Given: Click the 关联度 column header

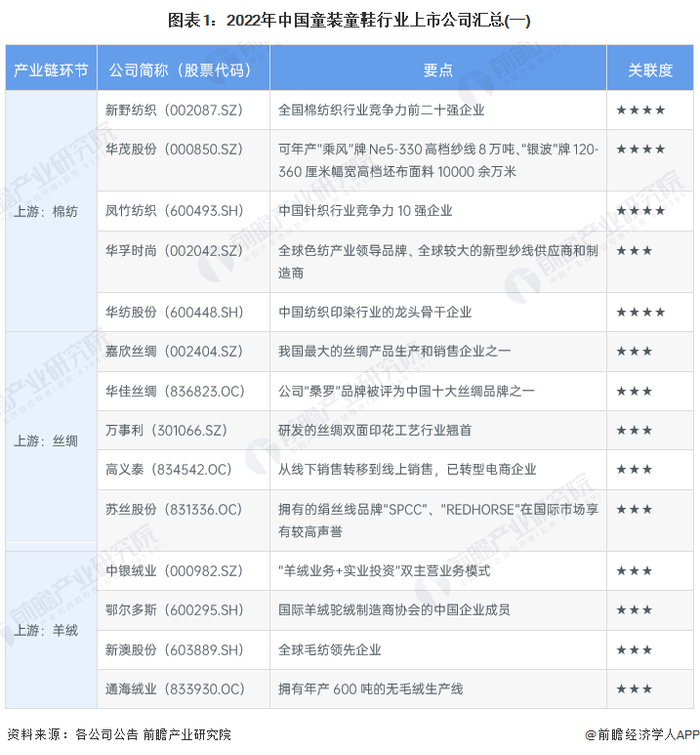Looking at the screenshot, I should coord(650,70).
